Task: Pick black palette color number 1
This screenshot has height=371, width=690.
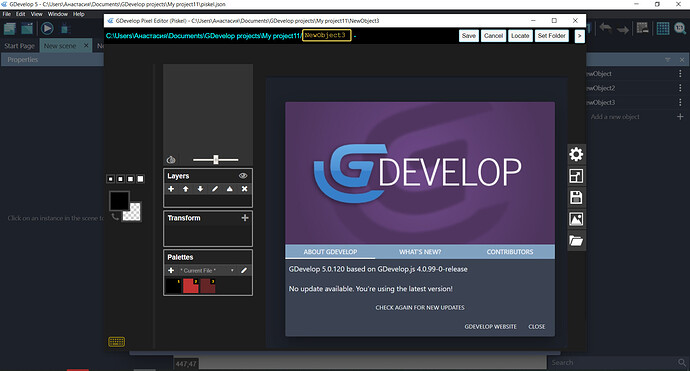Action: (x=173, y=286)
